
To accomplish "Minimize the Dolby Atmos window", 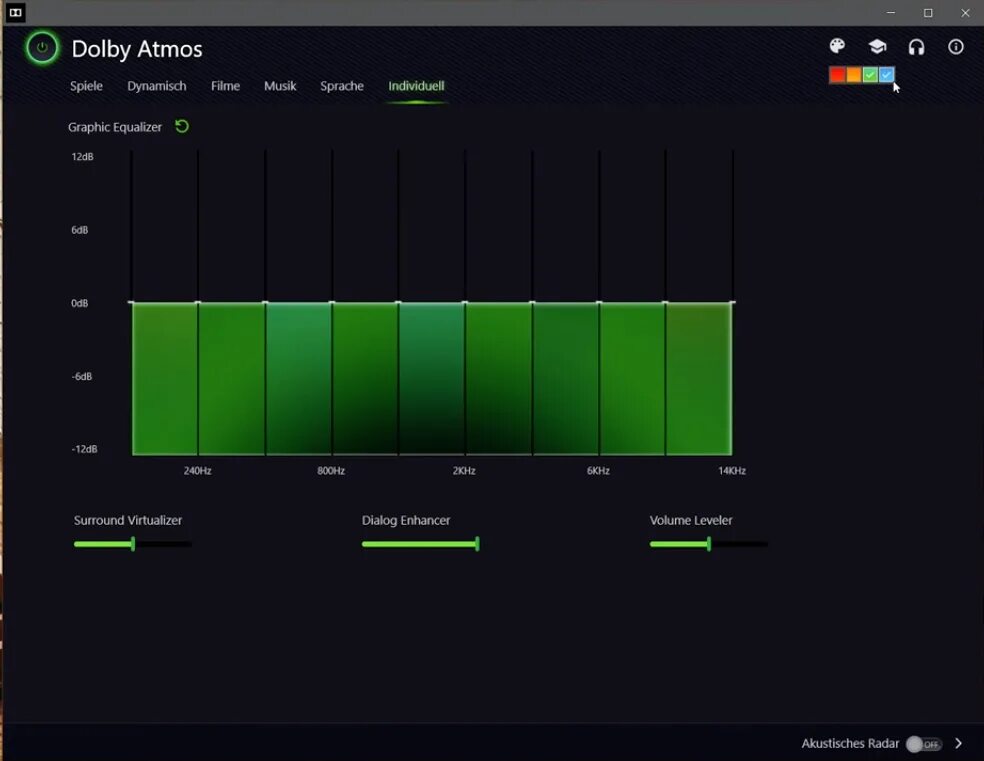I will point(890,13).
